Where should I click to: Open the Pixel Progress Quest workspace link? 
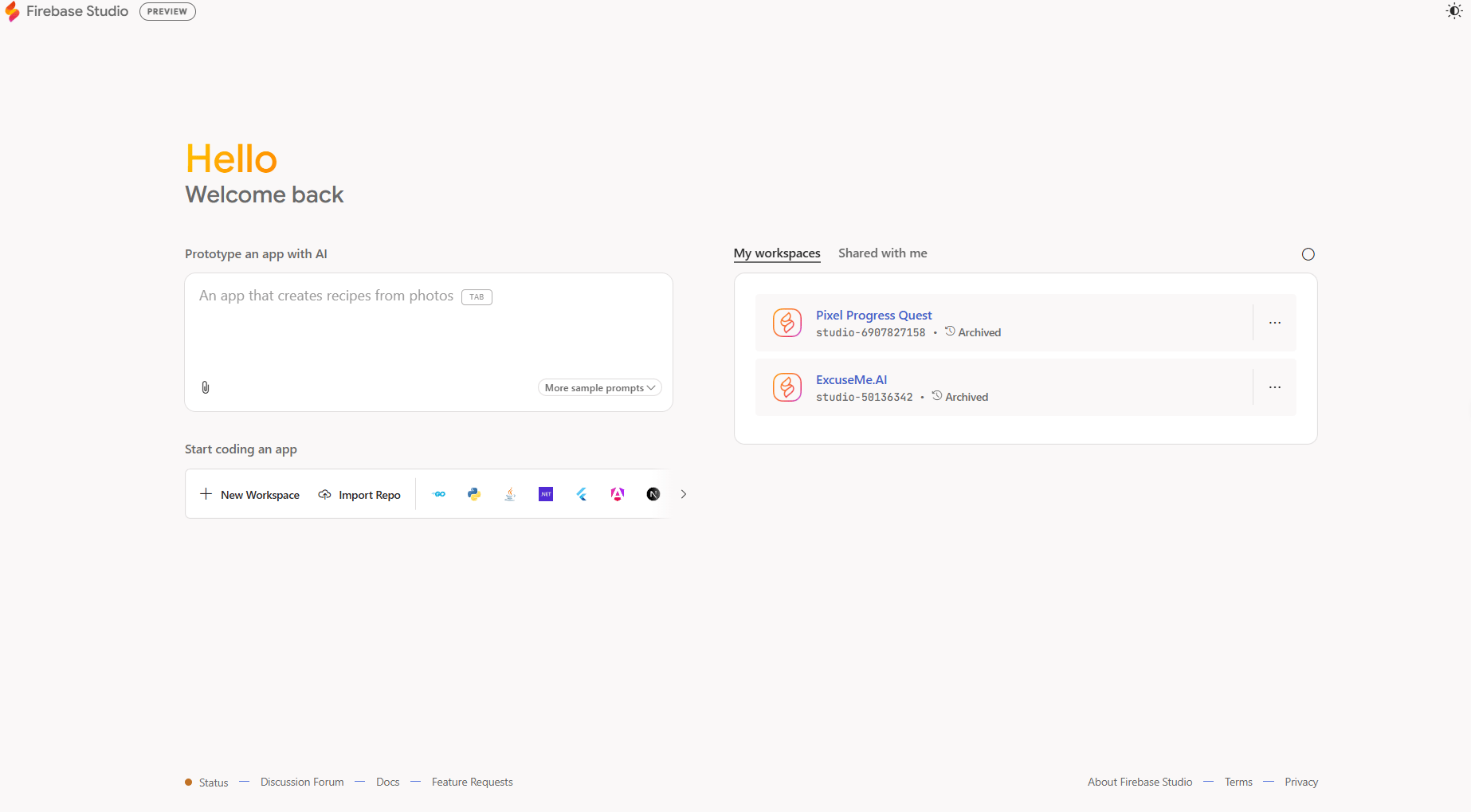point(873,316)
